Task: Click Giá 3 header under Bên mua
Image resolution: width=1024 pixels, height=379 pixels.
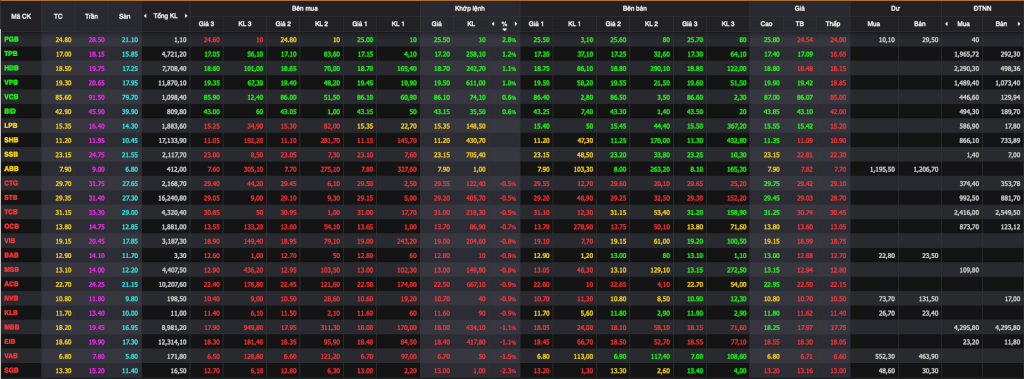Action: click(x=206, y=24)
